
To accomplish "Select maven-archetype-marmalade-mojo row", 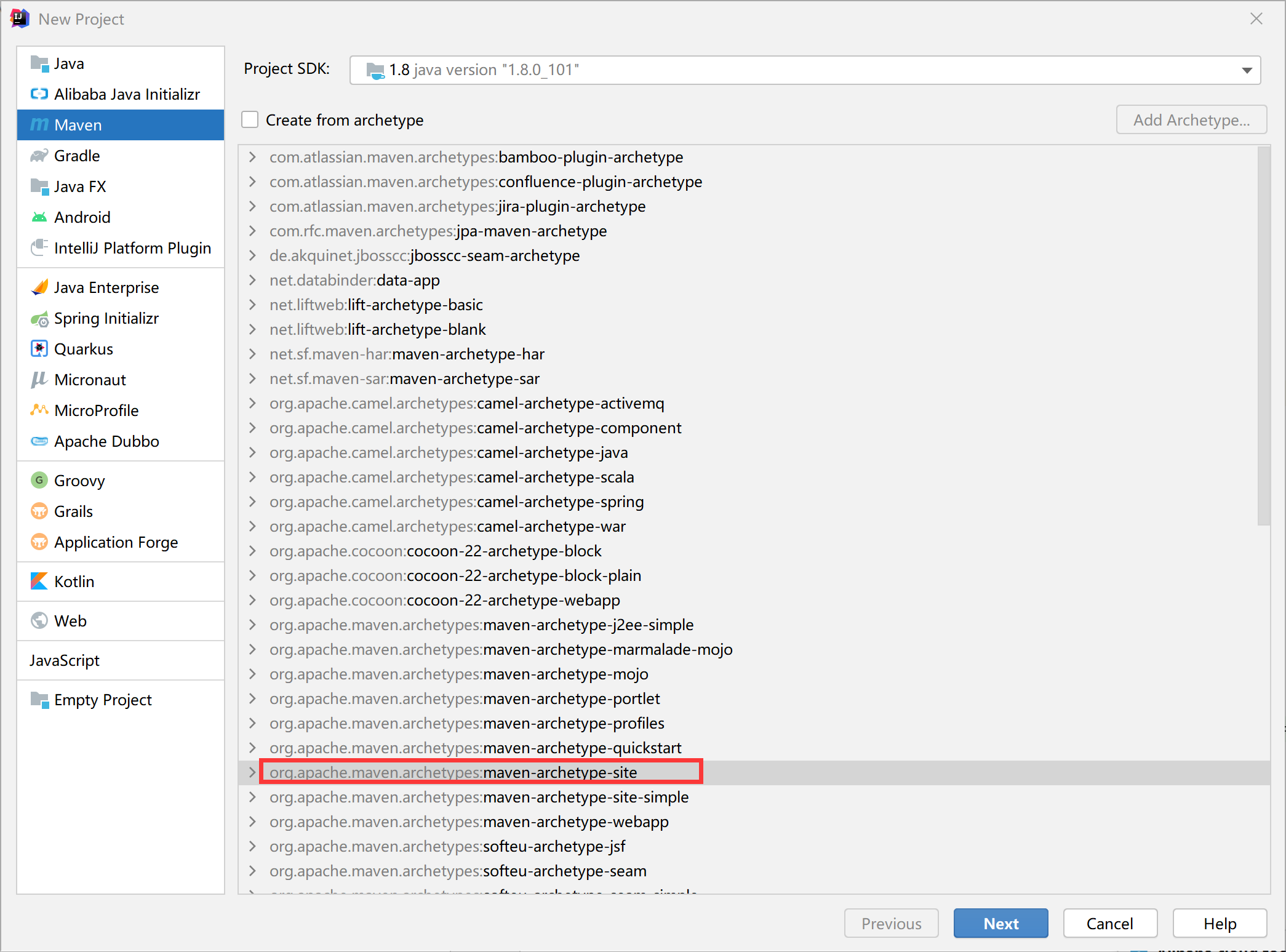I will [754, 649].
